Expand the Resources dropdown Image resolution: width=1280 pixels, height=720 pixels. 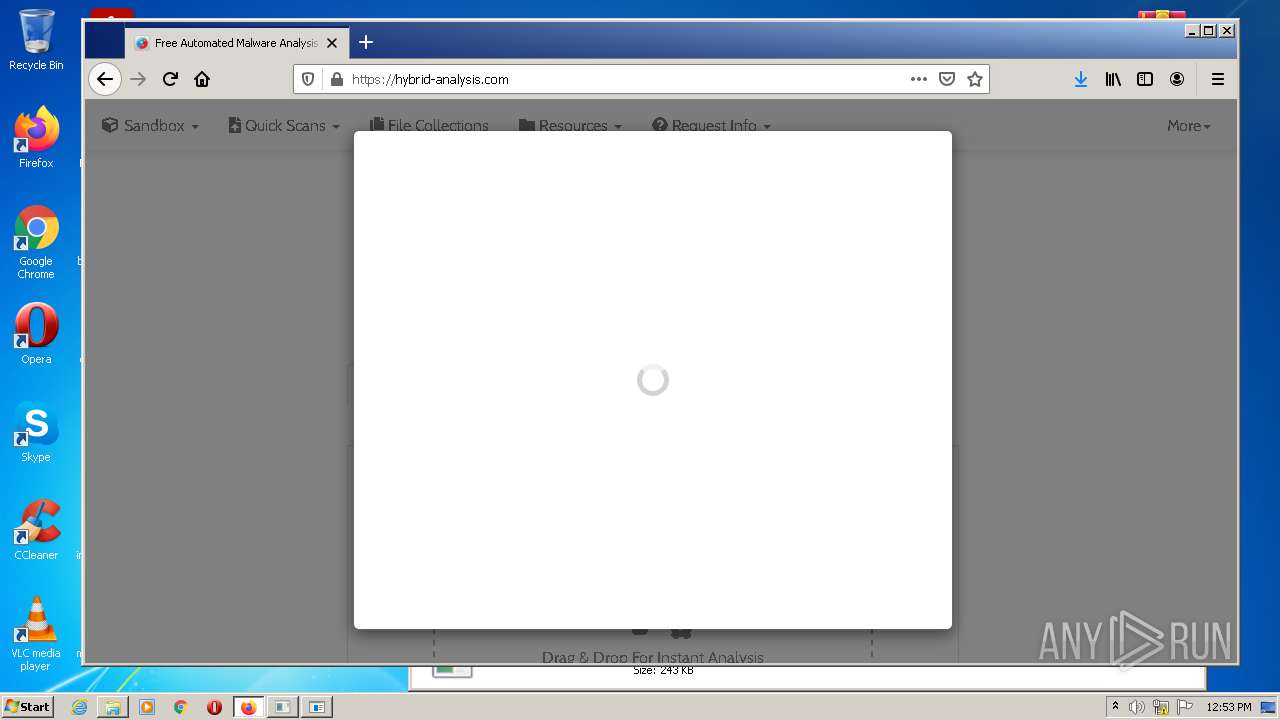click(x=570, y=125)
